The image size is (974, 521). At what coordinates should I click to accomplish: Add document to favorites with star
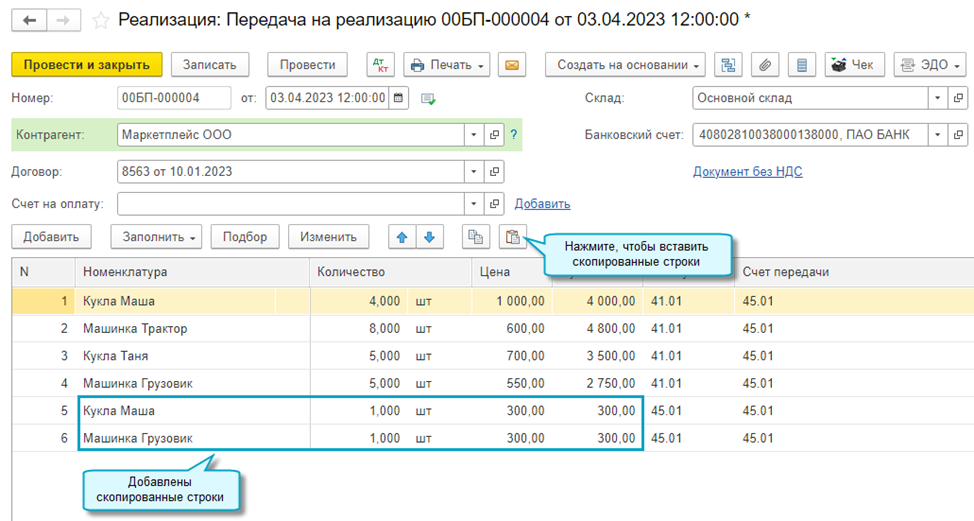tap(101, 20)
